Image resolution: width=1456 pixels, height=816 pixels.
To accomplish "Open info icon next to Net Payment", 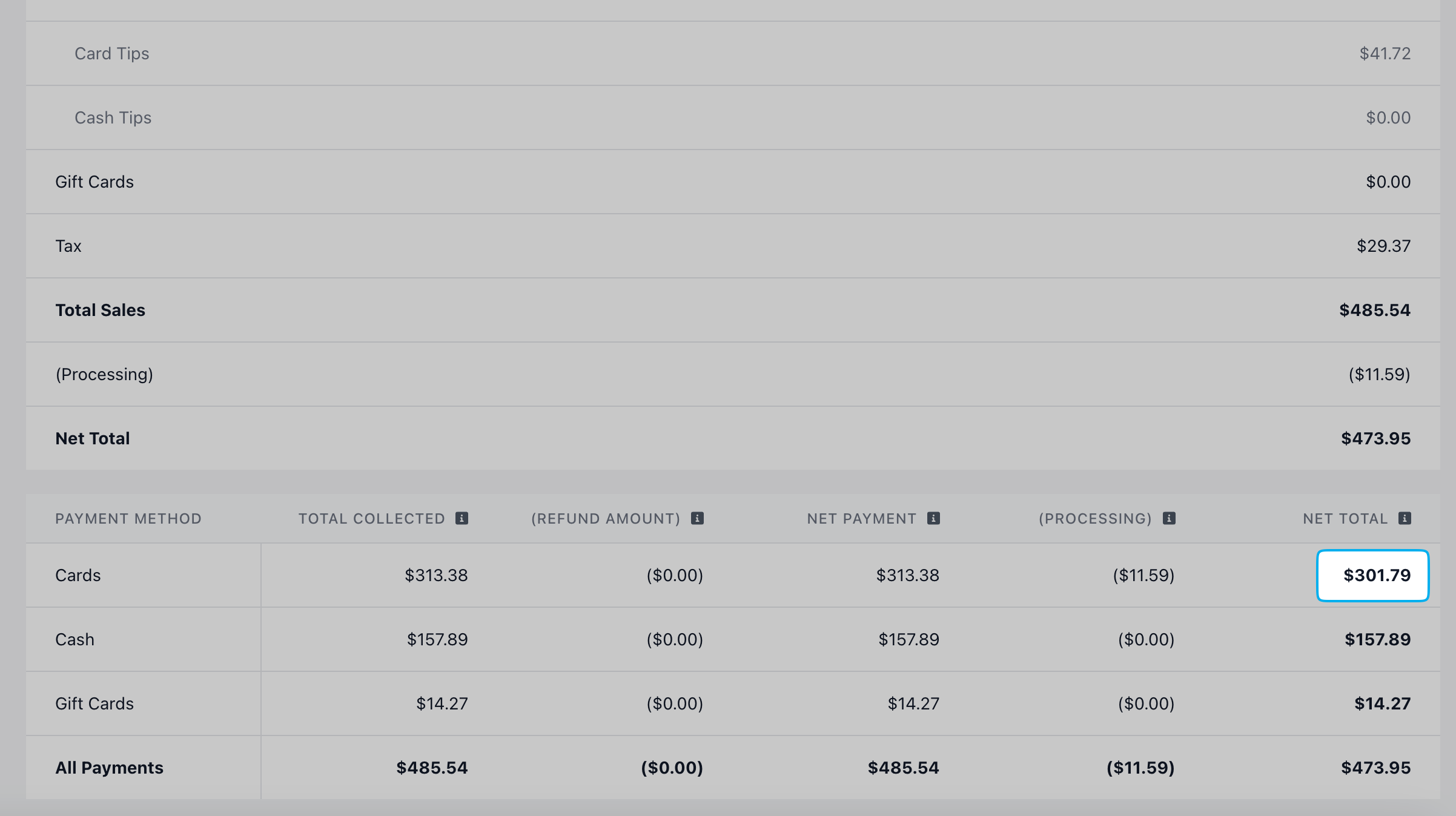I will click(x=933, y=518).
